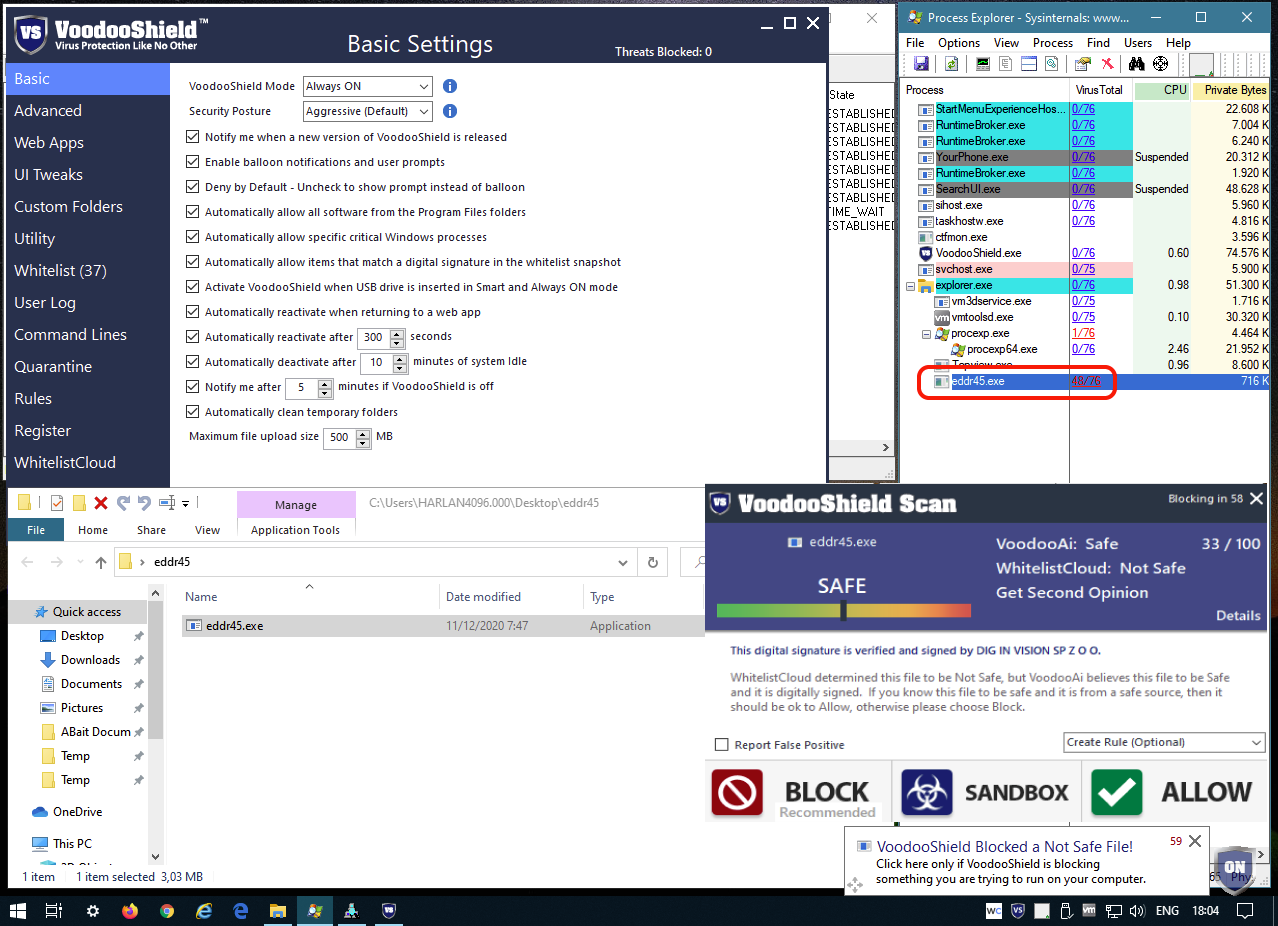Viewport: 1278px width, 926px height.
Task: Click the Refresh Now icon in Process Explorer
Action: (952, 64)
